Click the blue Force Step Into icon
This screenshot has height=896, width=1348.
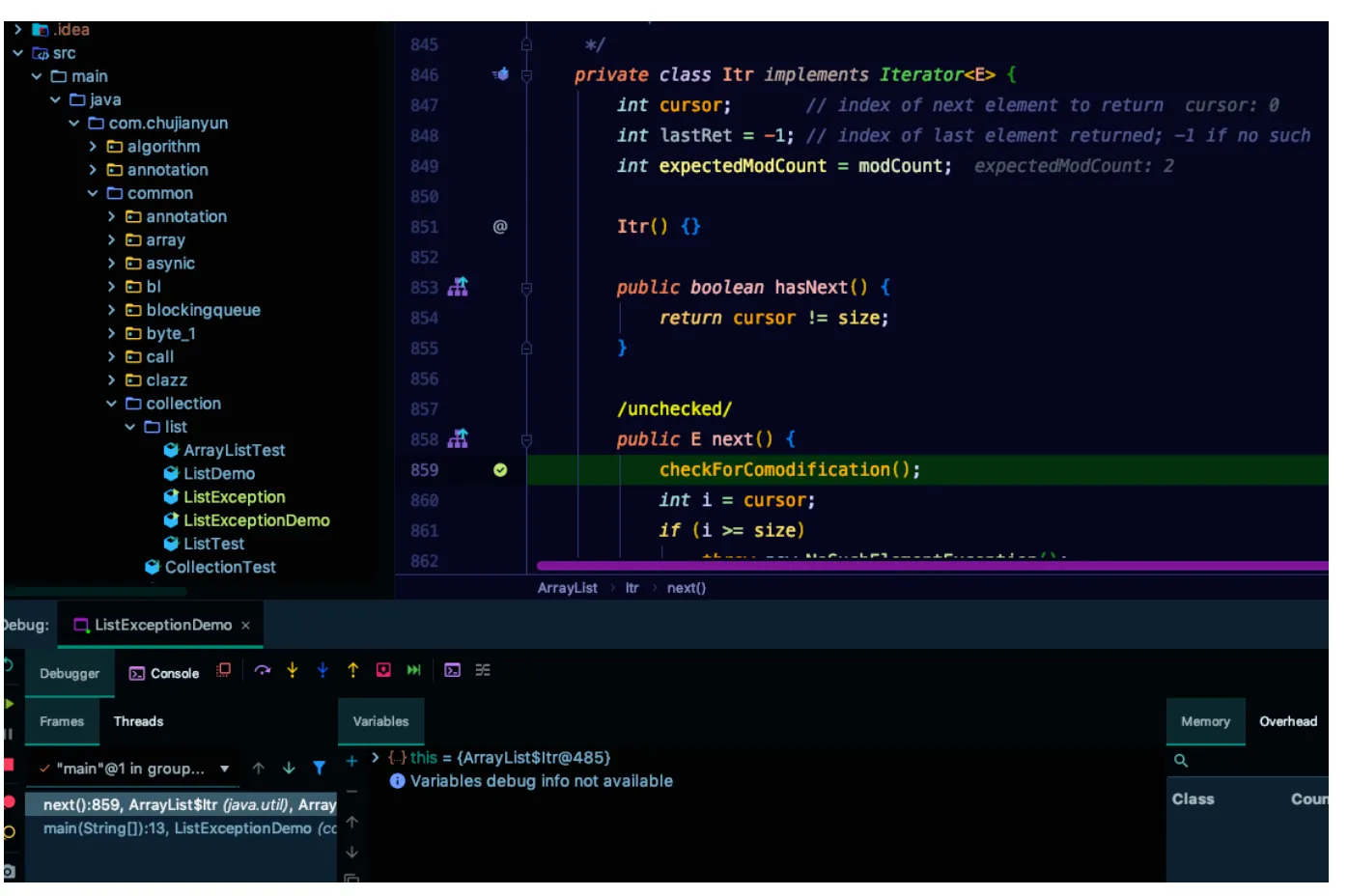coord(323,670)
